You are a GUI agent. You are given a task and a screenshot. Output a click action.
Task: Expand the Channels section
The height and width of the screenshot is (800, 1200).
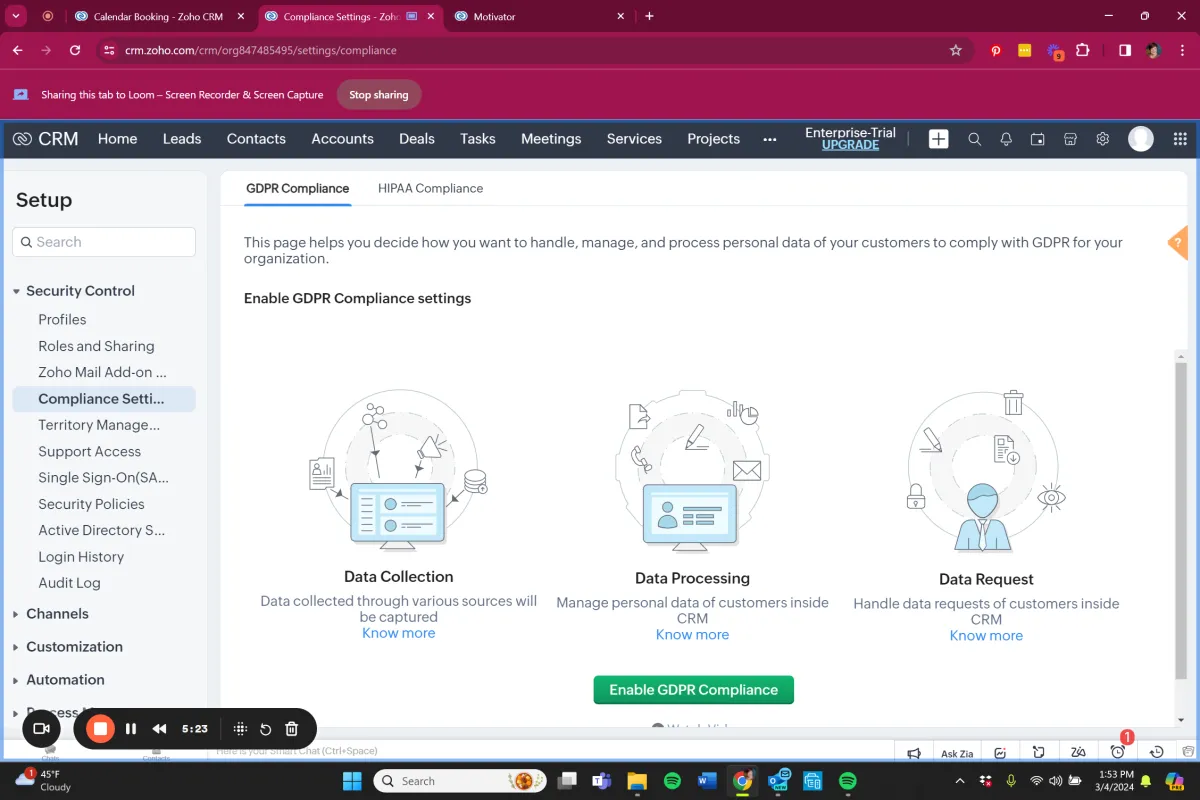16,615
